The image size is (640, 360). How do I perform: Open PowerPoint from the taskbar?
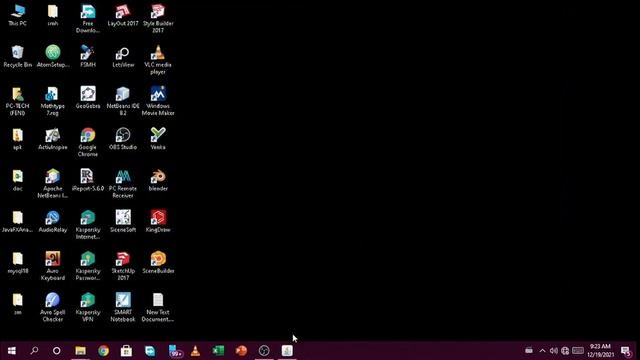(241, 351)
